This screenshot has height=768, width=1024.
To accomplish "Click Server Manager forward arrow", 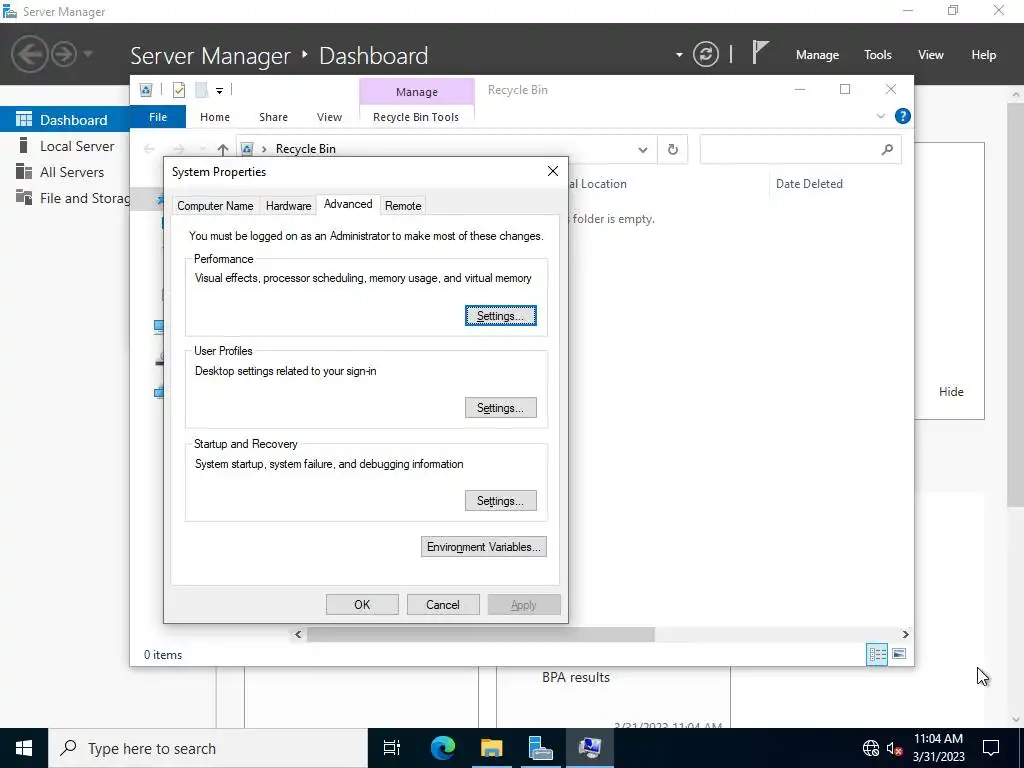I will point(64,54).
